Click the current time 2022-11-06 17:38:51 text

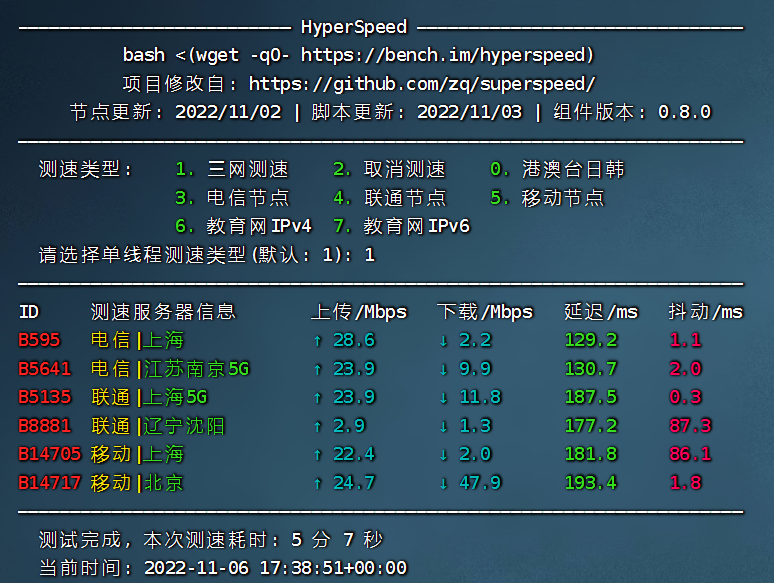(x=275, y=568)
